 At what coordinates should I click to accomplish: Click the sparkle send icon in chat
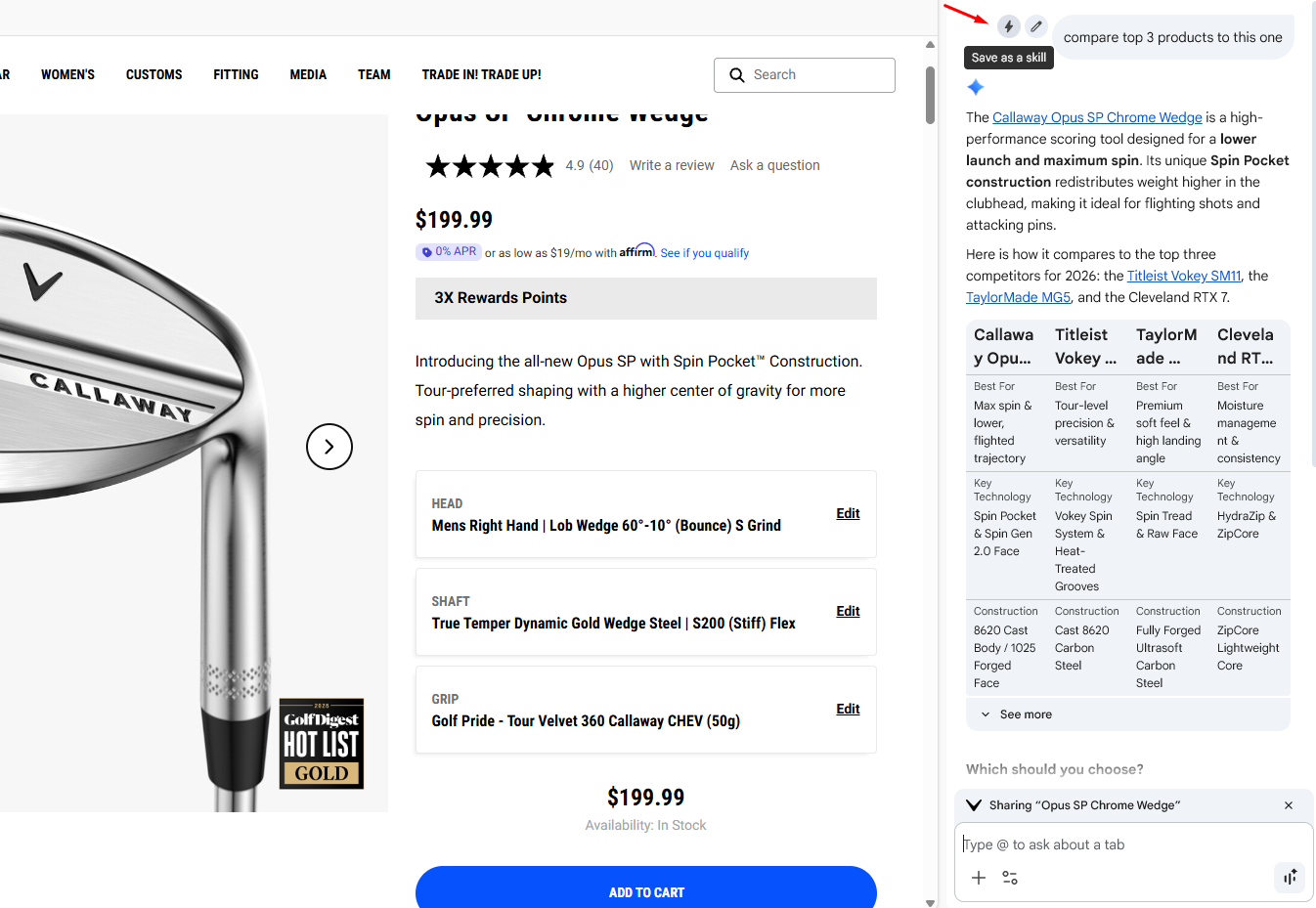(1290, 877)
